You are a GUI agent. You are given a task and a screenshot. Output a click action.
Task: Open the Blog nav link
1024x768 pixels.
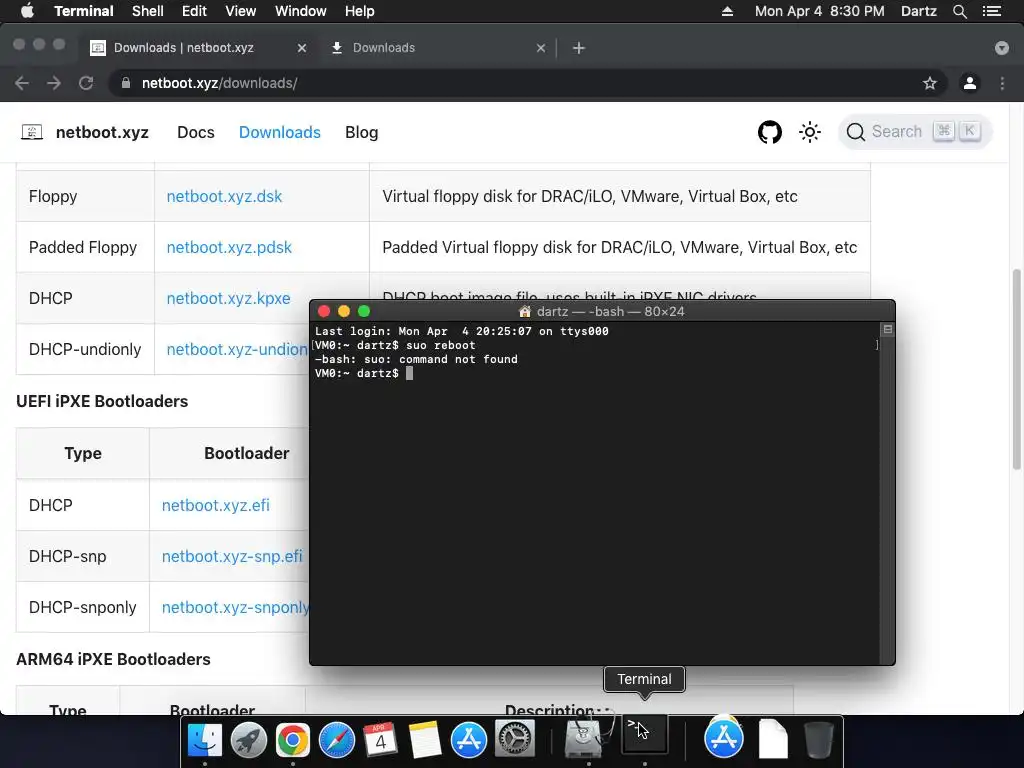361,132
